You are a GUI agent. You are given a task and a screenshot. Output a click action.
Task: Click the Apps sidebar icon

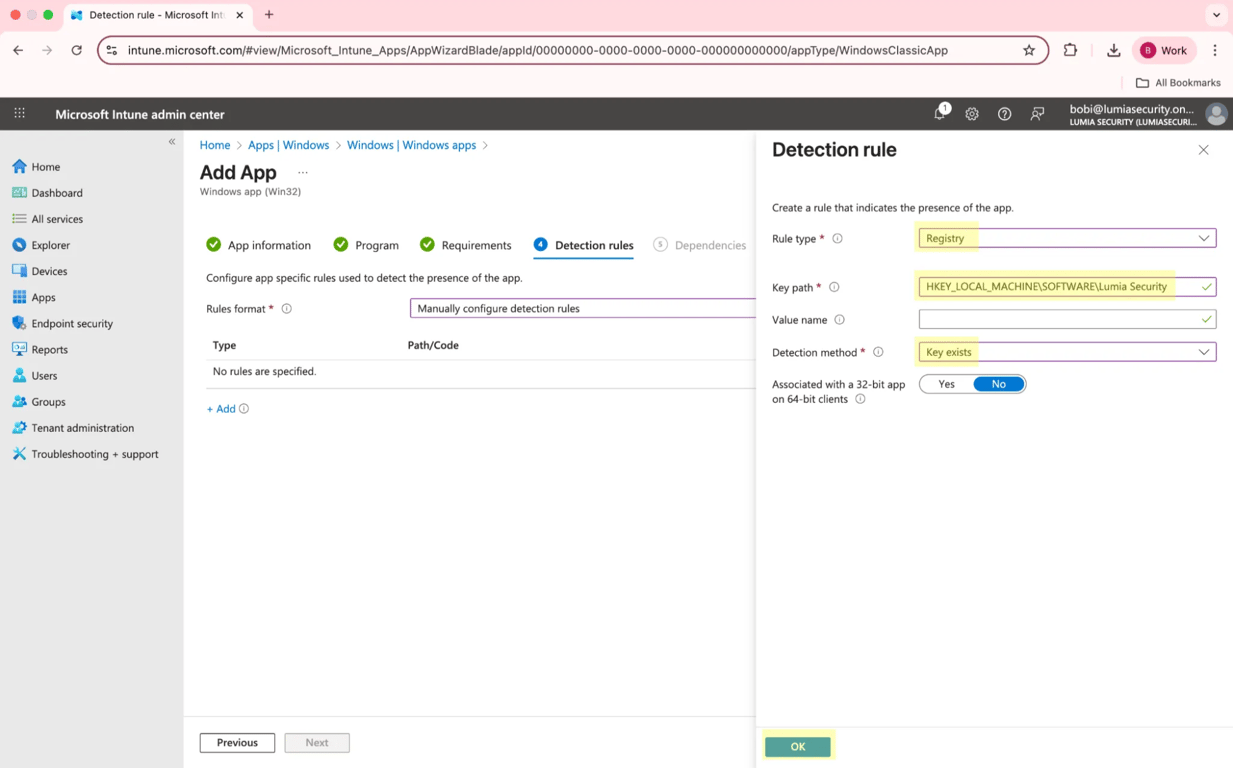pos(19,297)
